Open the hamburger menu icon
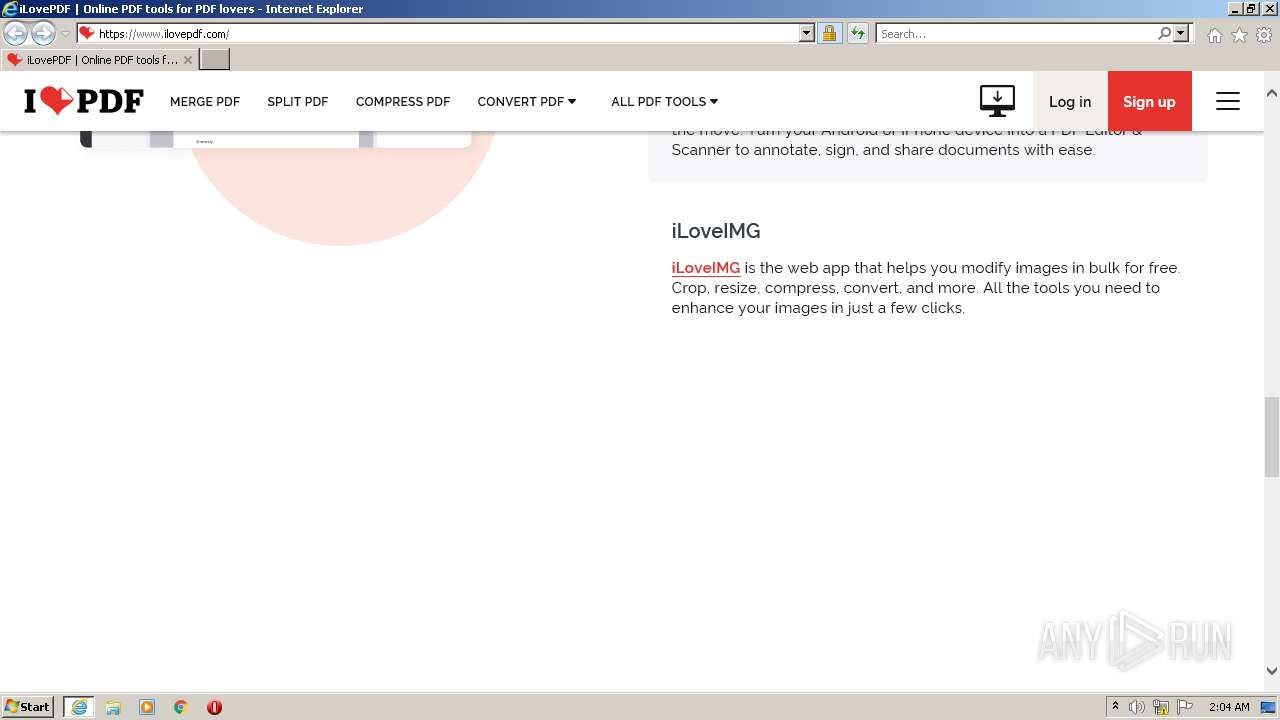The width and height of the screenshot is (1280, 720). click(1228, 101)
